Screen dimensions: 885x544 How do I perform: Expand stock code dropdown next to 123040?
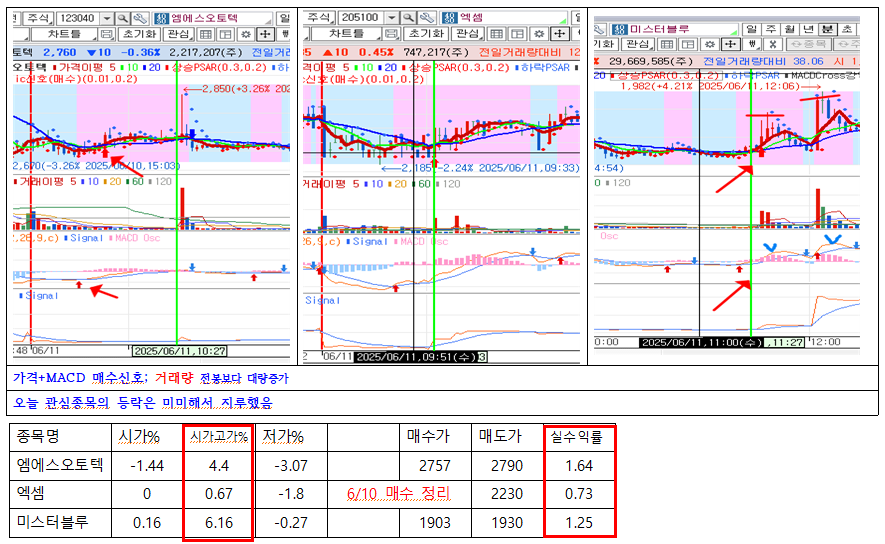pyautogui.click(x=107, y=18)
